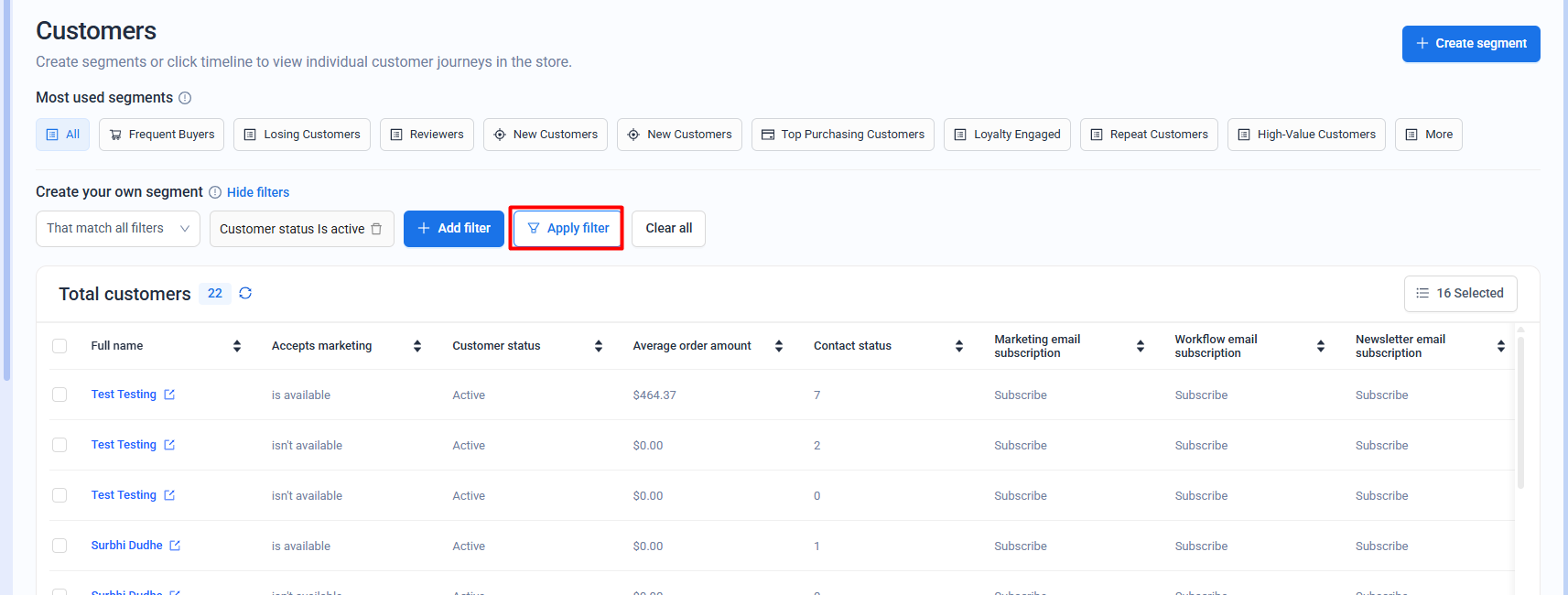Select the Surbhi Dudhe row checkbox

pyautogui.click(x=59, y=546)
